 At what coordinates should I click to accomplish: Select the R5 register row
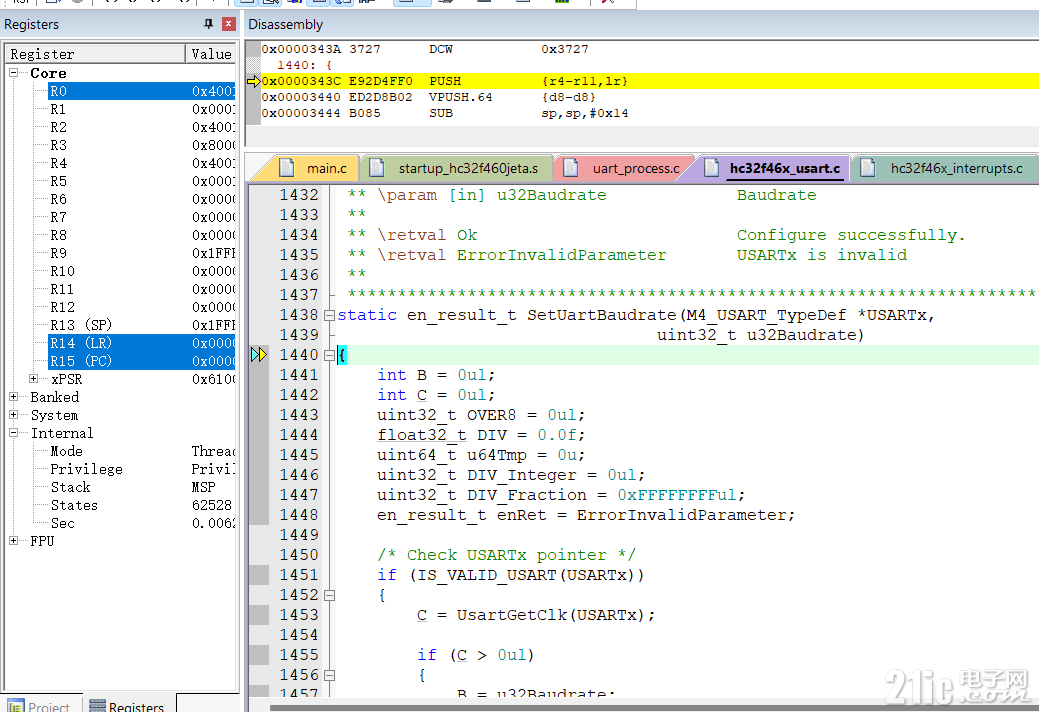[x=142, y=181]
